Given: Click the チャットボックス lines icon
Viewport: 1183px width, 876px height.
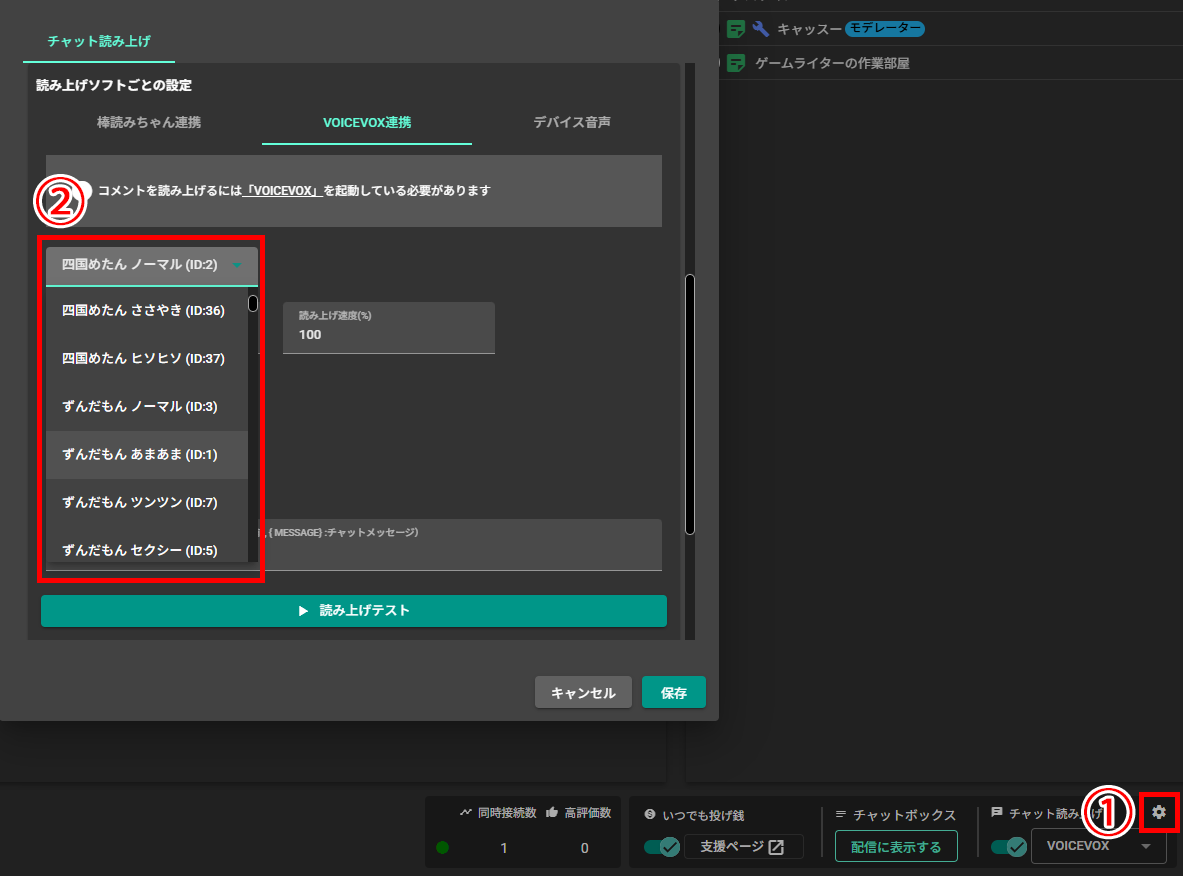Looking at the screenshot, I should click(x=840, y=814).
